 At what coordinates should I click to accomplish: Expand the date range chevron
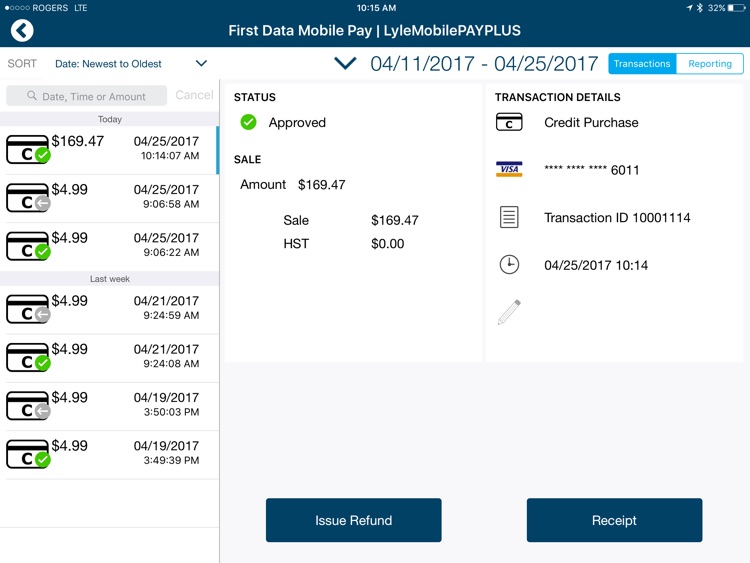tap(345, 63)
